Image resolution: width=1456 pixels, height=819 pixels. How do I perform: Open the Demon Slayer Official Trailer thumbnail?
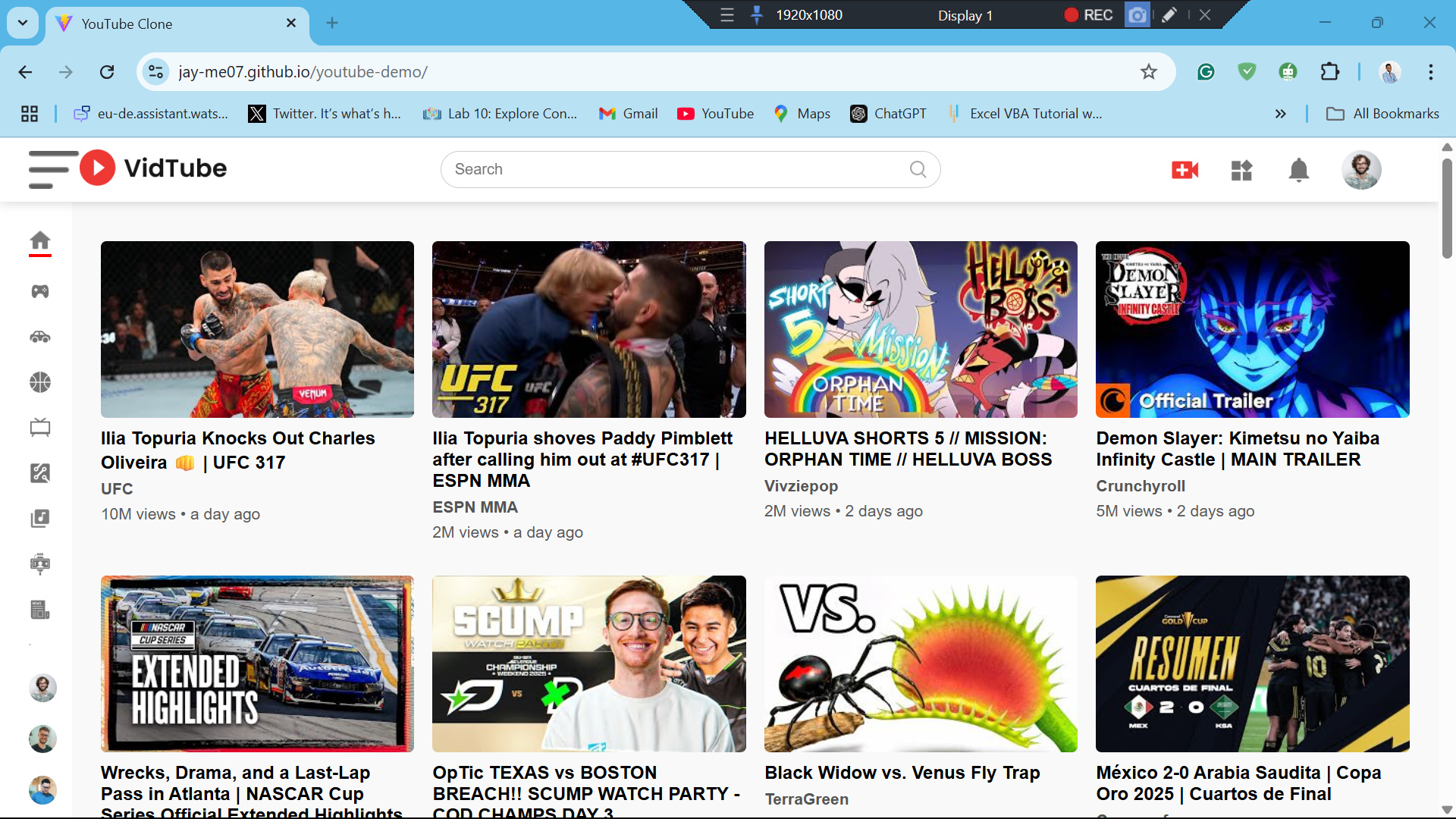pos(1252,329)
